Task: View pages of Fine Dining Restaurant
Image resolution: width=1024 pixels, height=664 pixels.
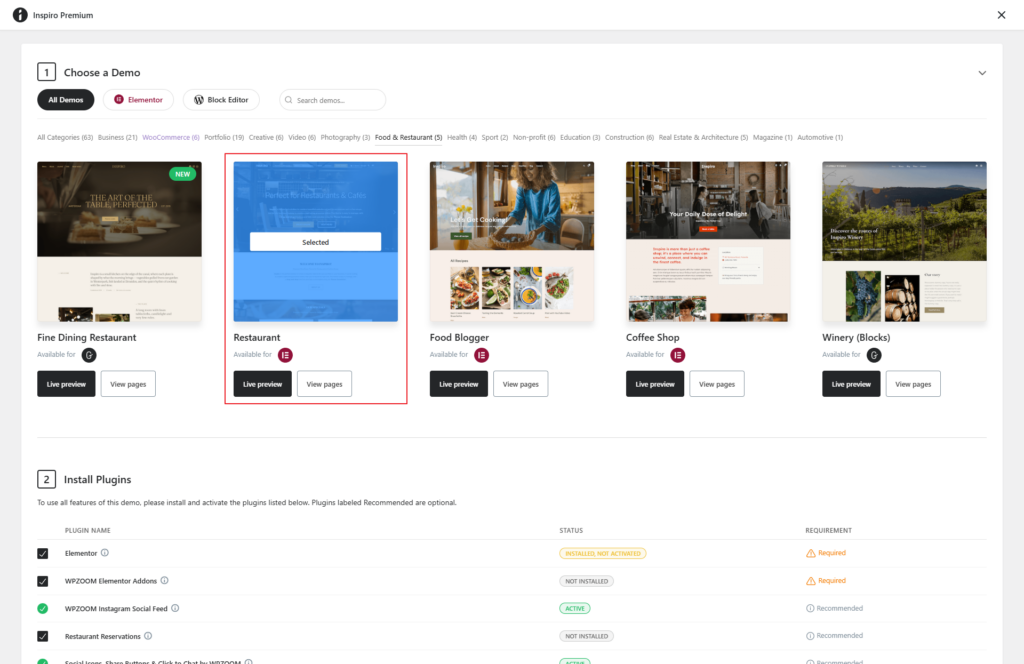Action: (128, 384)
